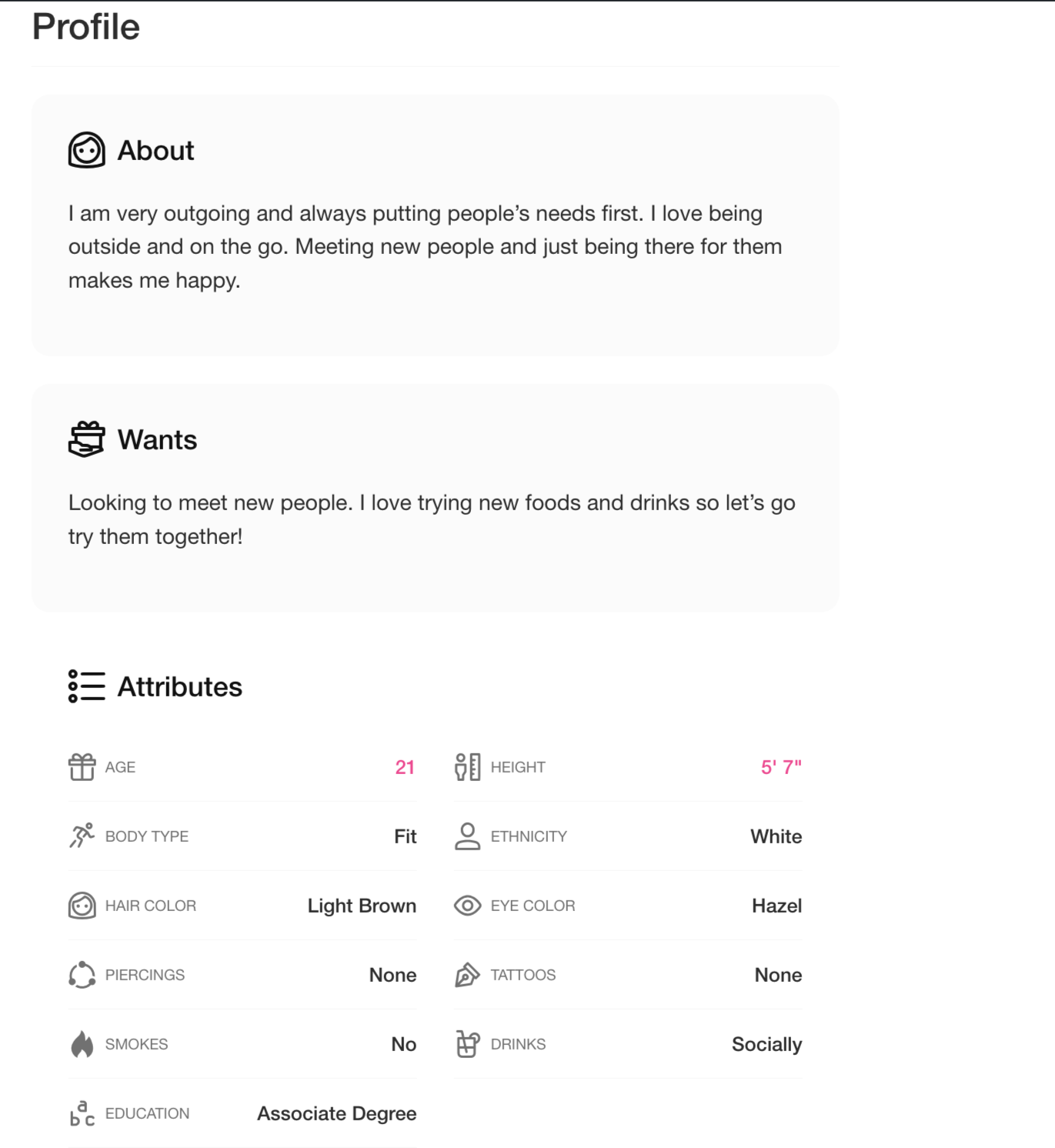Click the Piercings ring icon
Image resolution: width=1055 pixels, height=1148 pixels.
[x=82, y=975]
